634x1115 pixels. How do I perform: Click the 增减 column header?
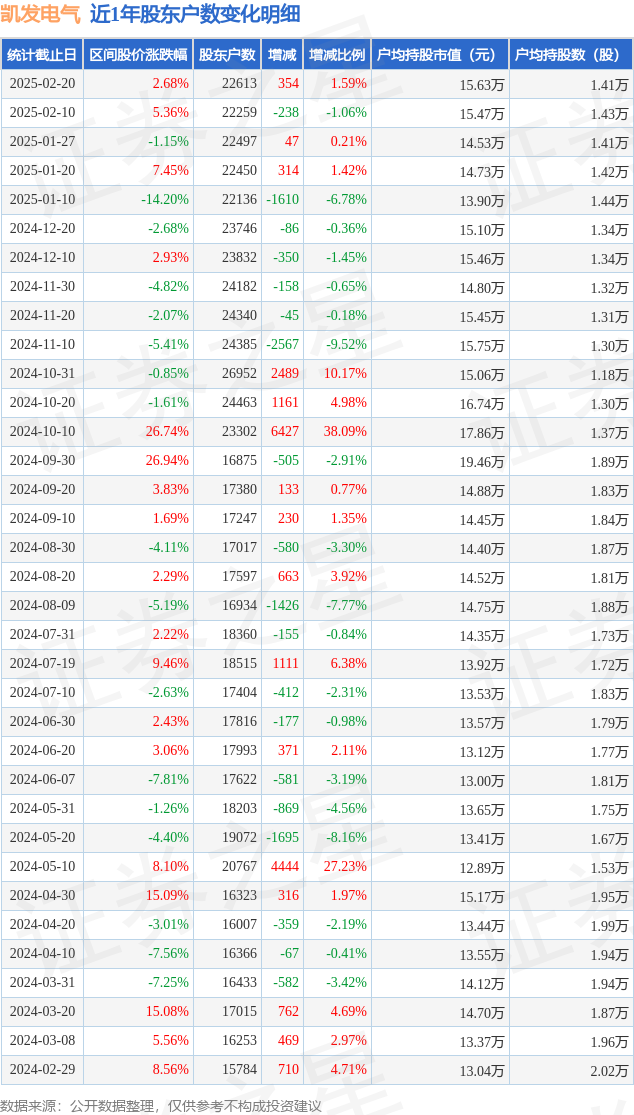(282, 54)
